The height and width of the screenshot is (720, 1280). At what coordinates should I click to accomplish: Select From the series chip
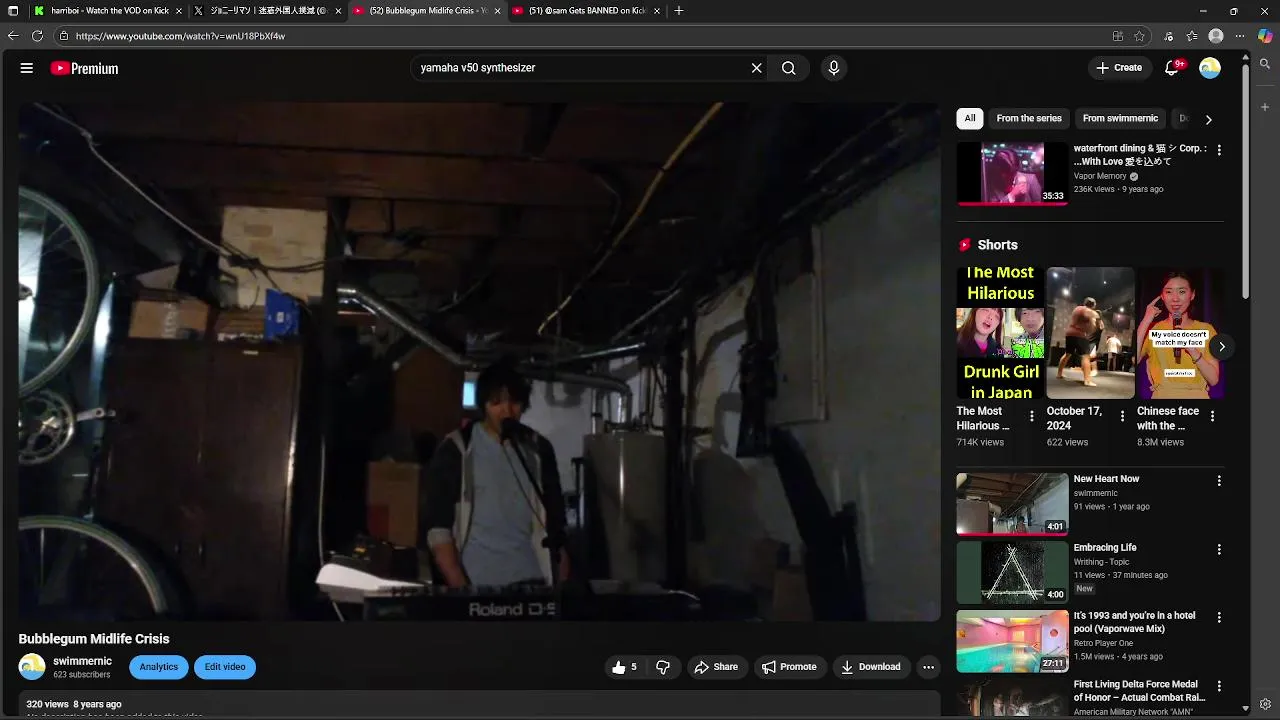[x=1029, y=118]
